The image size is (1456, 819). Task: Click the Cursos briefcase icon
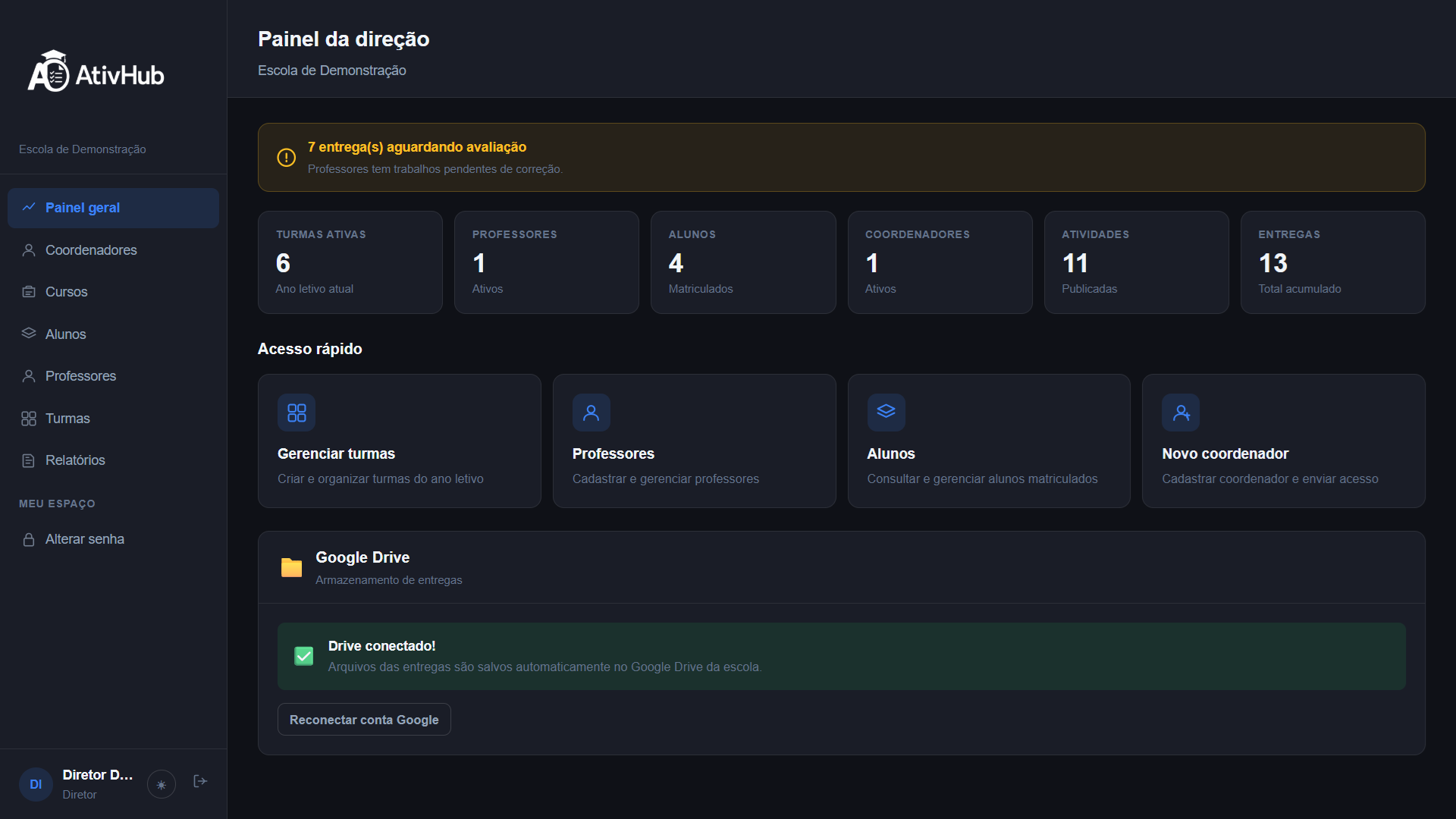(29, 292)
